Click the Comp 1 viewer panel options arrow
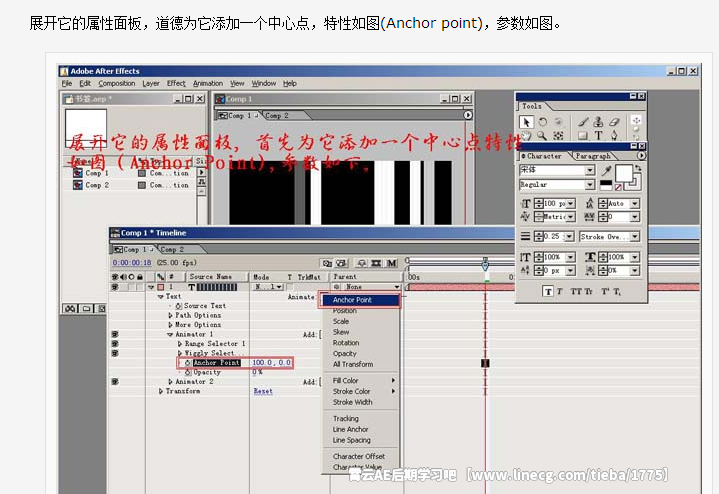Image resolution: width=719 pixels, height=494 pixels. [467, 115]
